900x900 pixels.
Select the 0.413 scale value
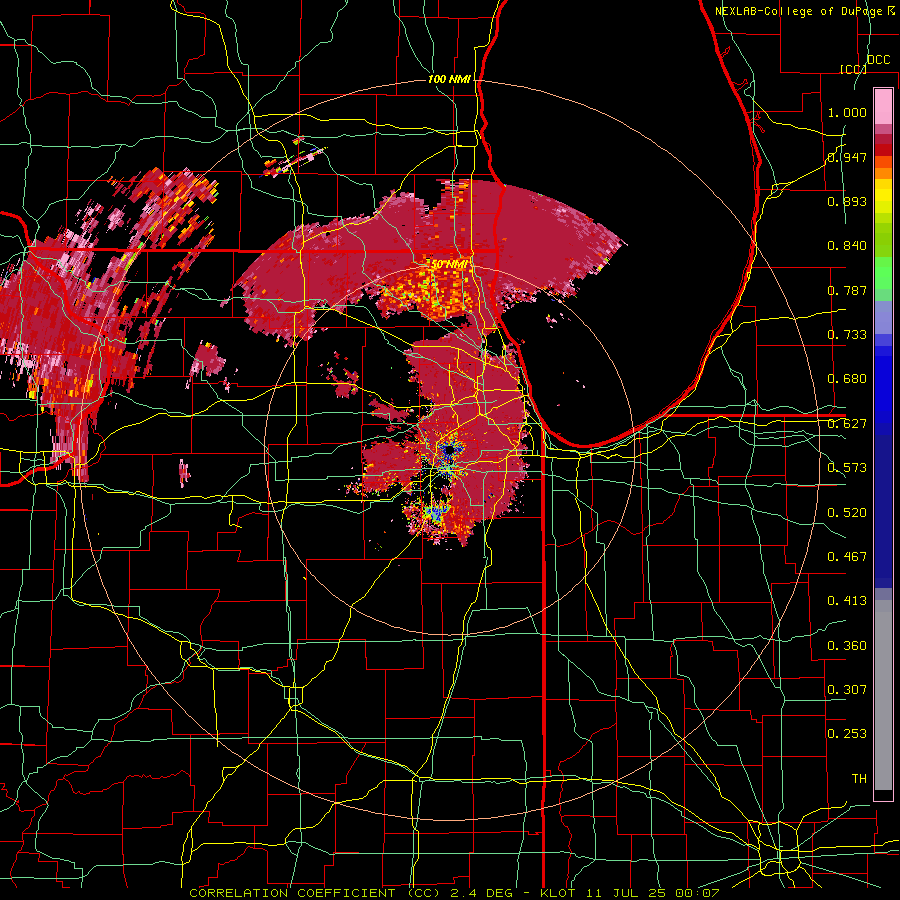tap(847, 600)
